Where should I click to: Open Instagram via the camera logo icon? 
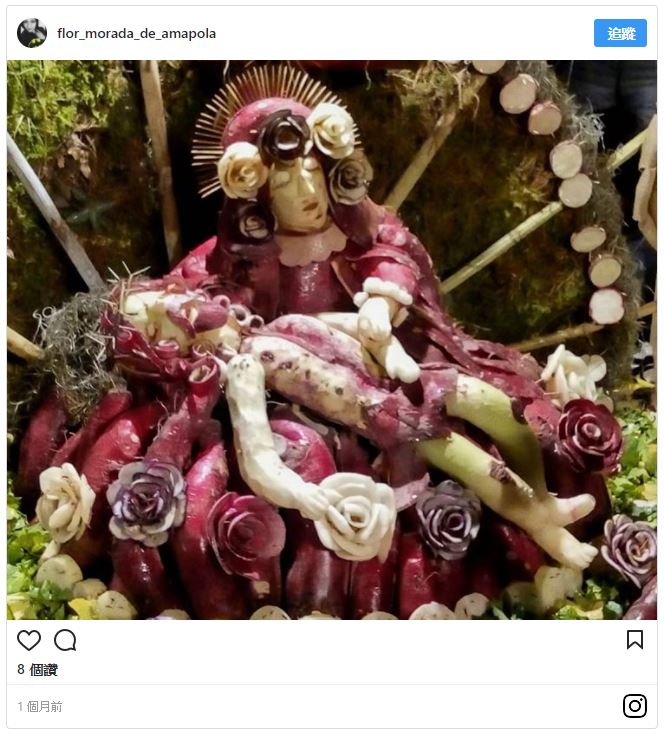point(635,706)
